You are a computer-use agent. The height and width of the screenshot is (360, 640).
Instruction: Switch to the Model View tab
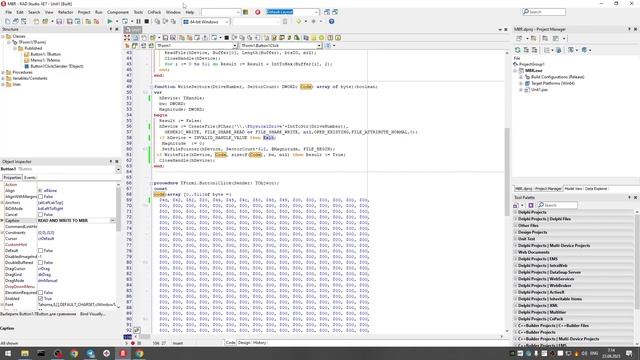tap(573, 189)
